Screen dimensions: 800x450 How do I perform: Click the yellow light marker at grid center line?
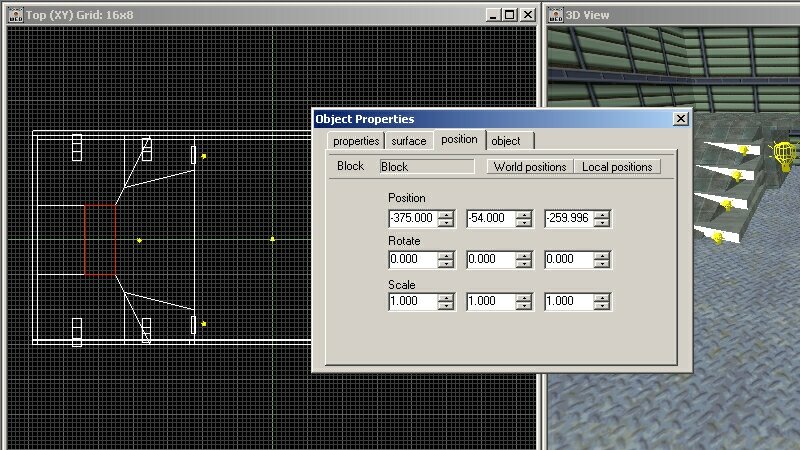coord(272,239)
